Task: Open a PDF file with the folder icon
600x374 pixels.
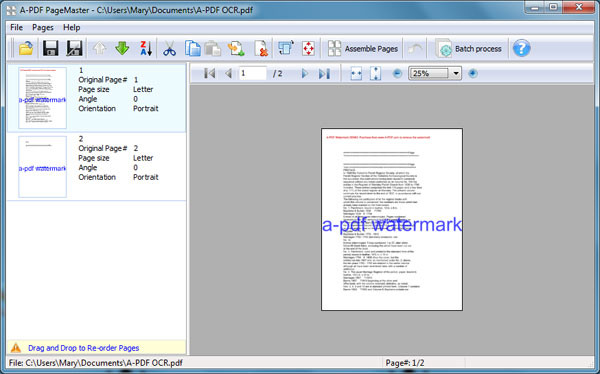Action: point(26,49)
